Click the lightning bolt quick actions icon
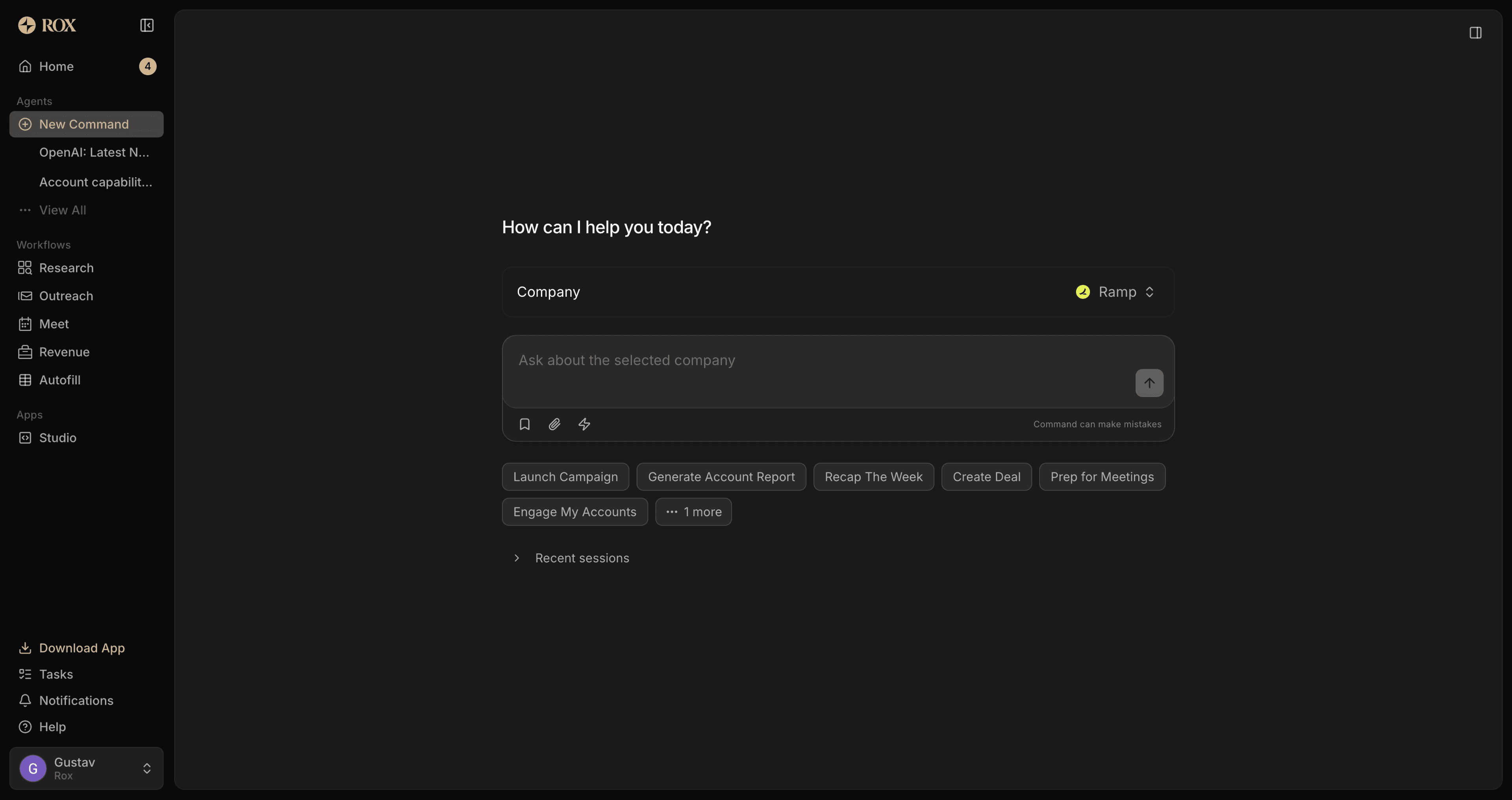This screenshot has height=800, width=1512. pos(584,424)
